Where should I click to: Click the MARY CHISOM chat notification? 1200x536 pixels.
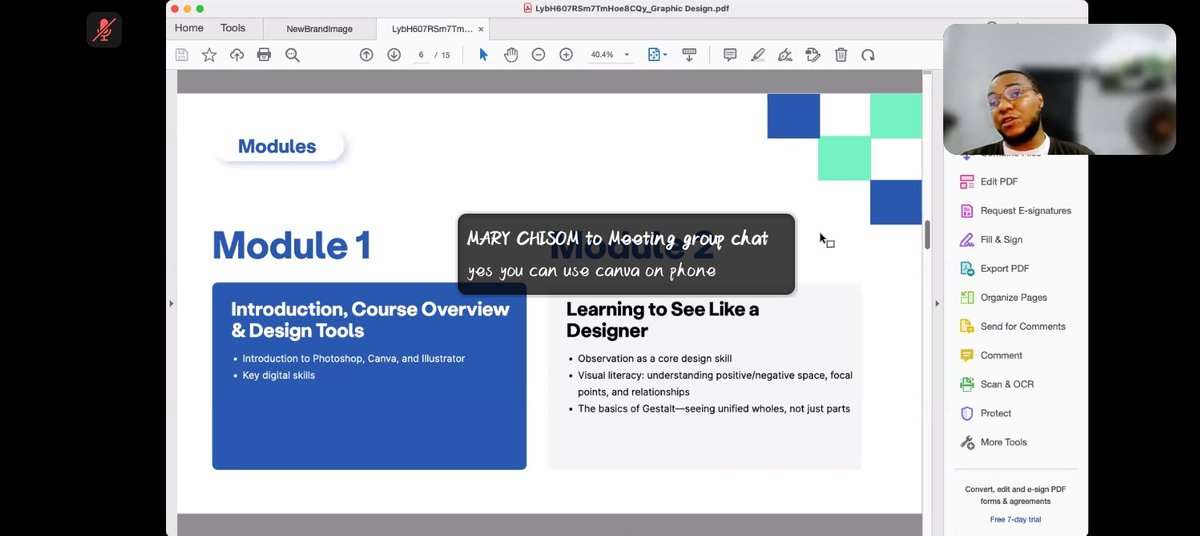point(626,254)
